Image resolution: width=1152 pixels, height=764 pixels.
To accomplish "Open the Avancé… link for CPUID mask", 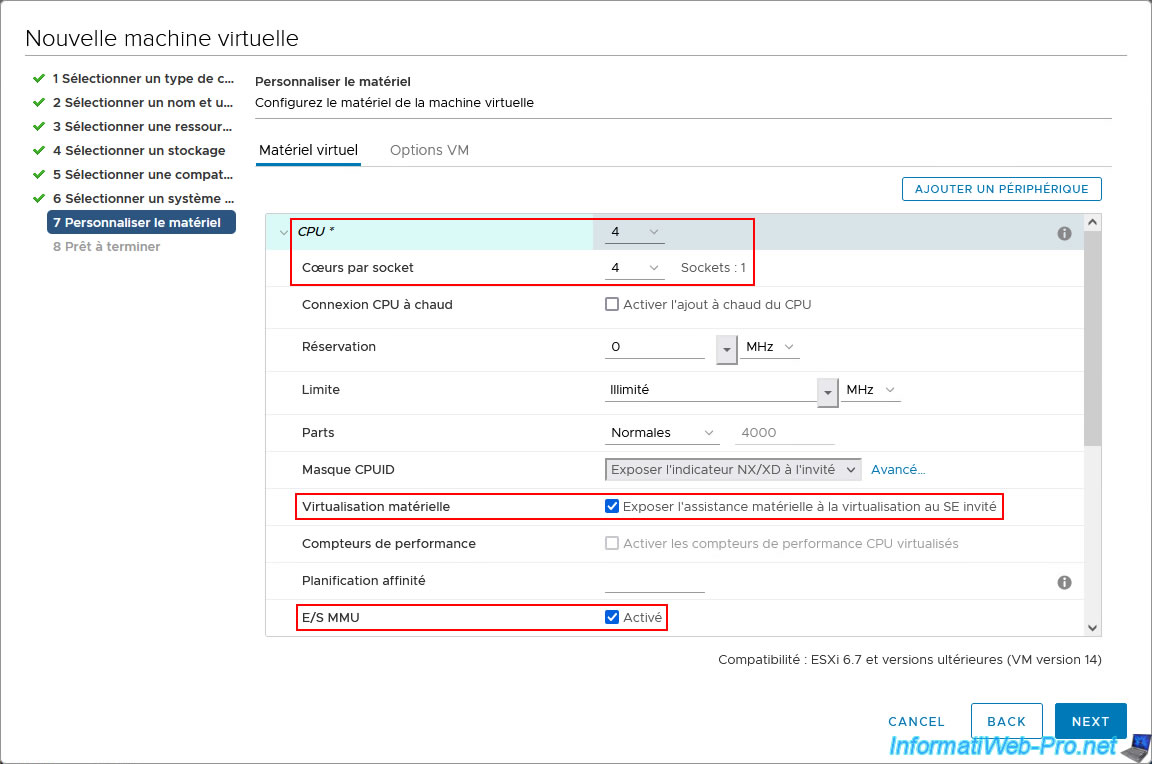I will point(898,470).
